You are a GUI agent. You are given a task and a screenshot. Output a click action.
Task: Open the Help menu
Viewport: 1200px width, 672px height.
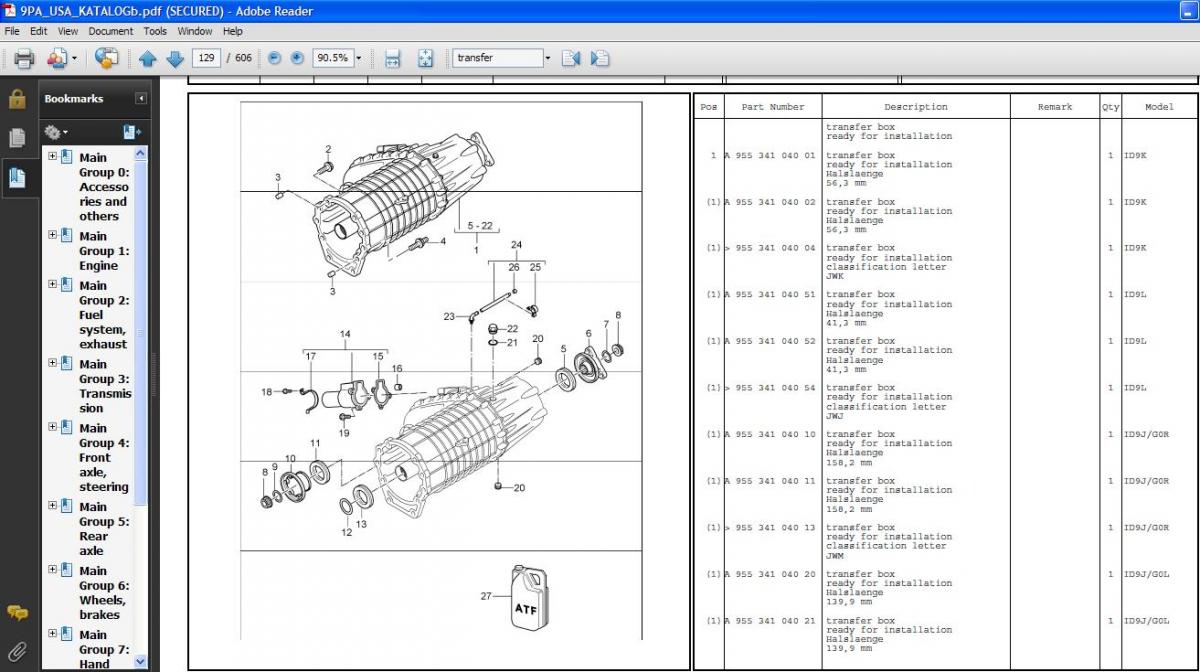tap(232, 31)
